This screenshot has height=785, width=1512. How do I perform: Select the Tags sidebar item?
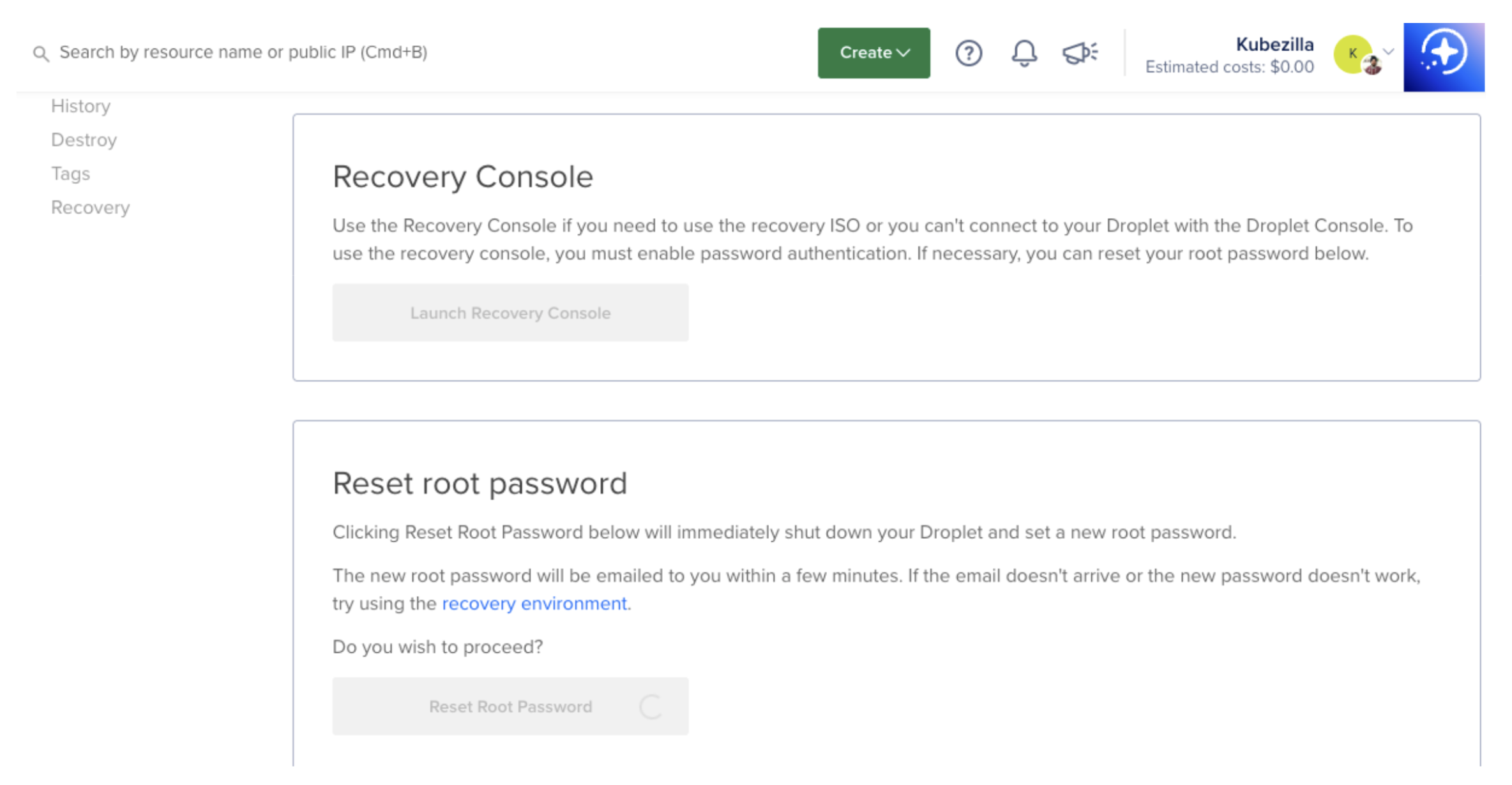(x=70, y=173)
